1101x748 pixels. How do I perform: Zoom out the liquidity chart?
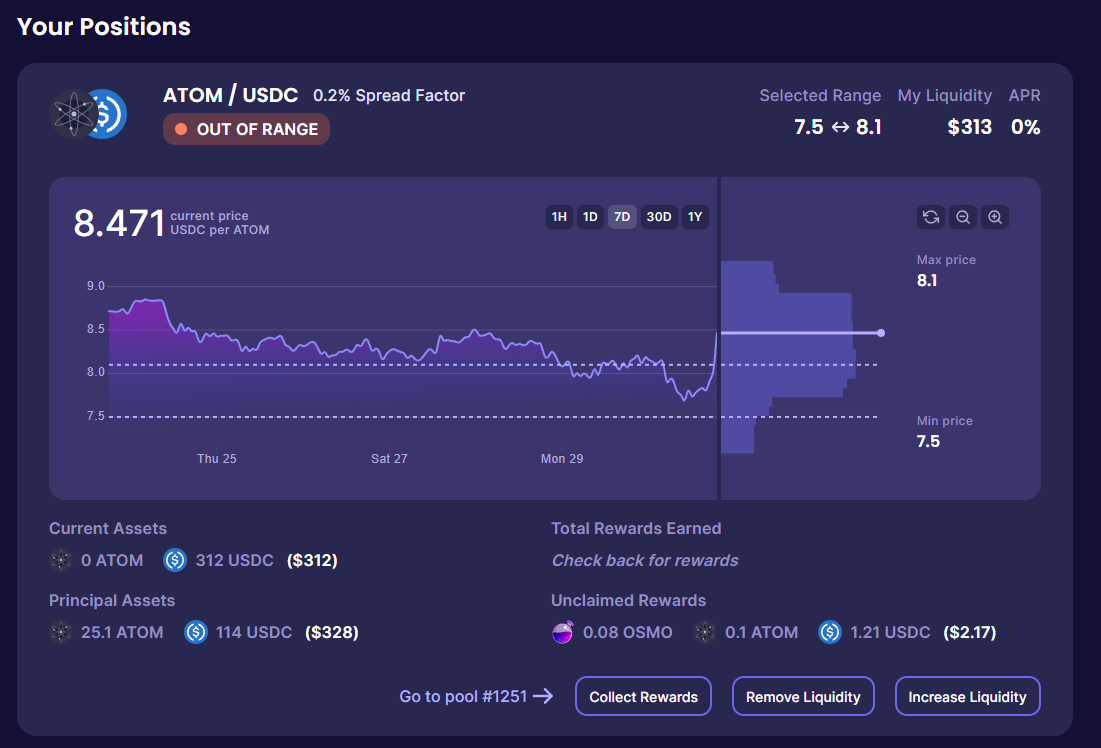point(963,217)
